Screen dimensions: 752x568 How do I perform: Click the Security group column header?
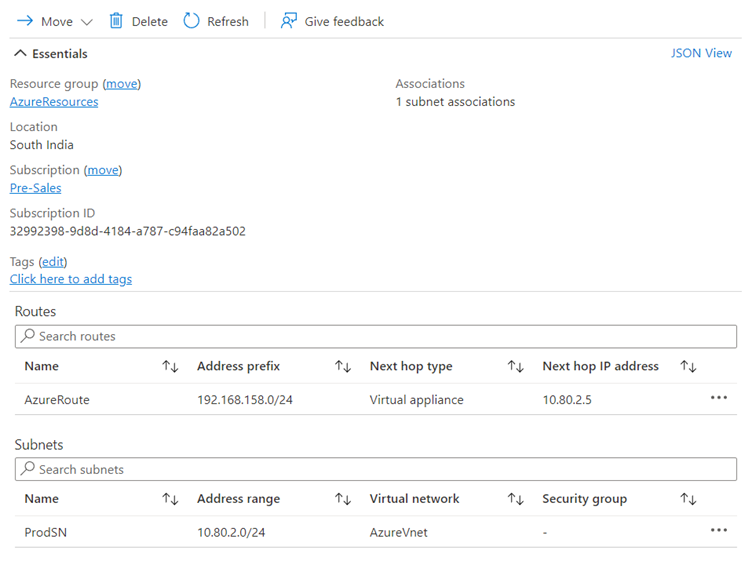pos(585,499)
